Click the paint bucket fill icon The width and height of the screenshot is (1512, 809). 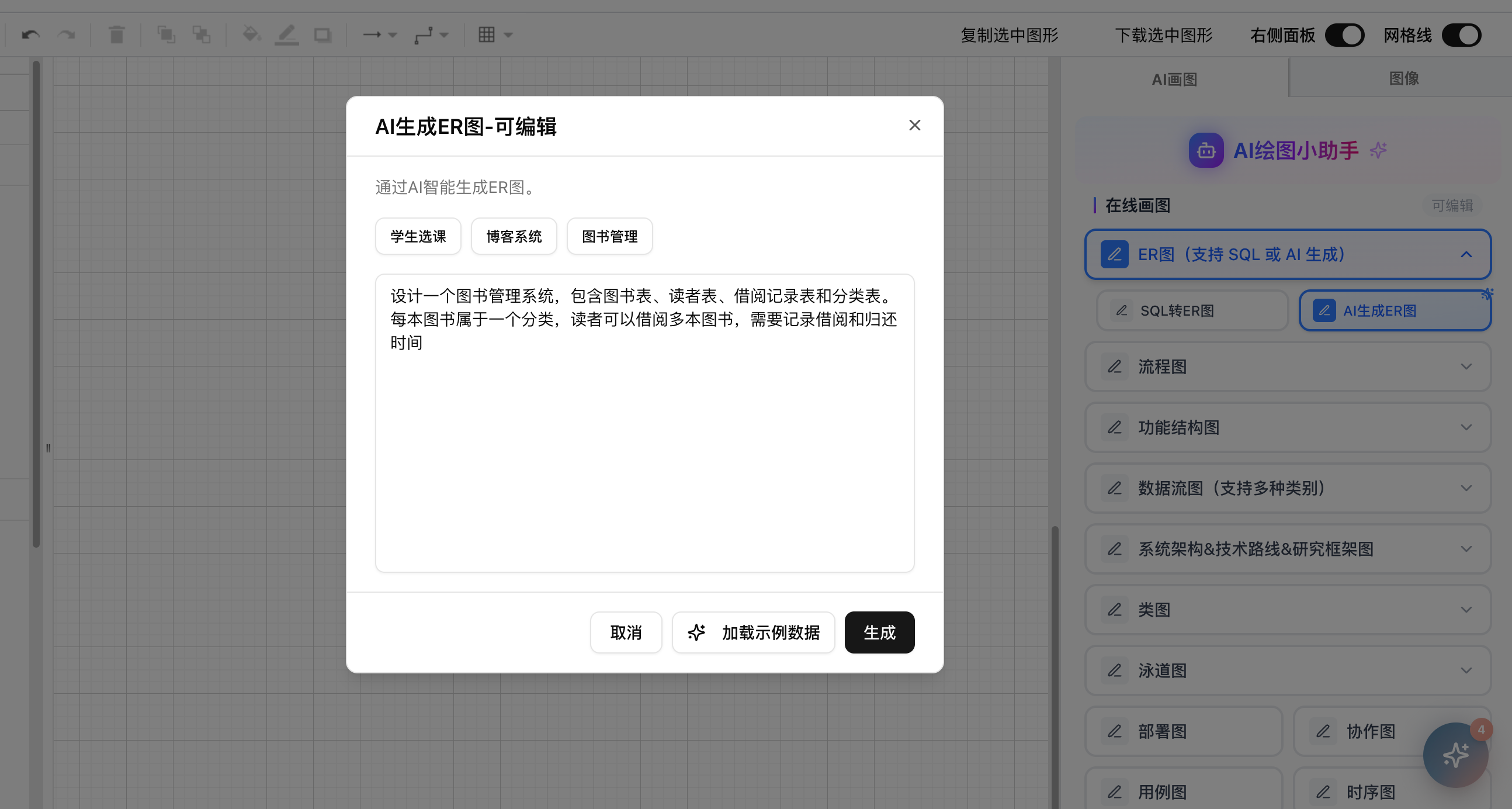[251, 35]
